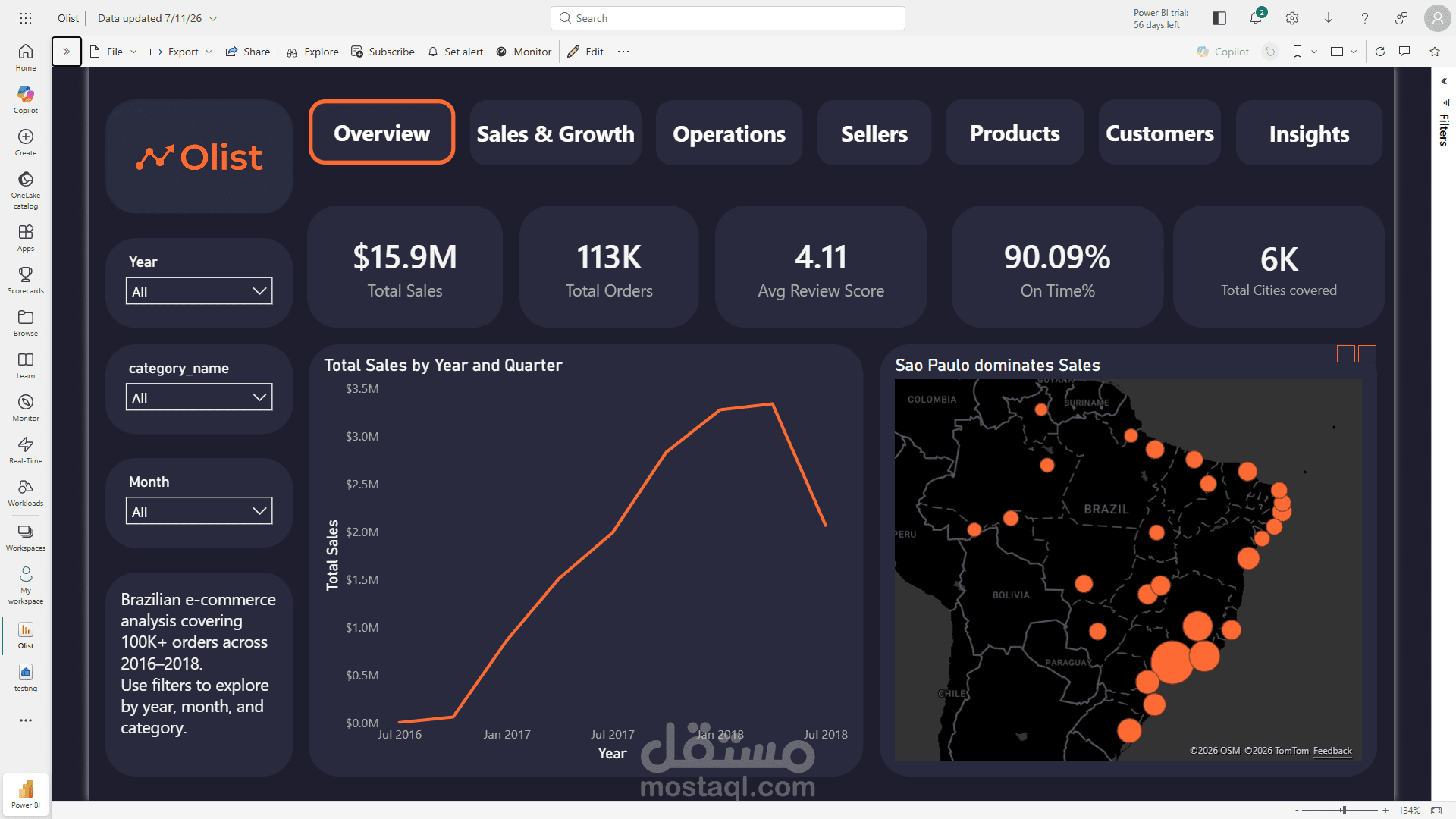Click the sidebar more options ellipsis

coord(26,720)
